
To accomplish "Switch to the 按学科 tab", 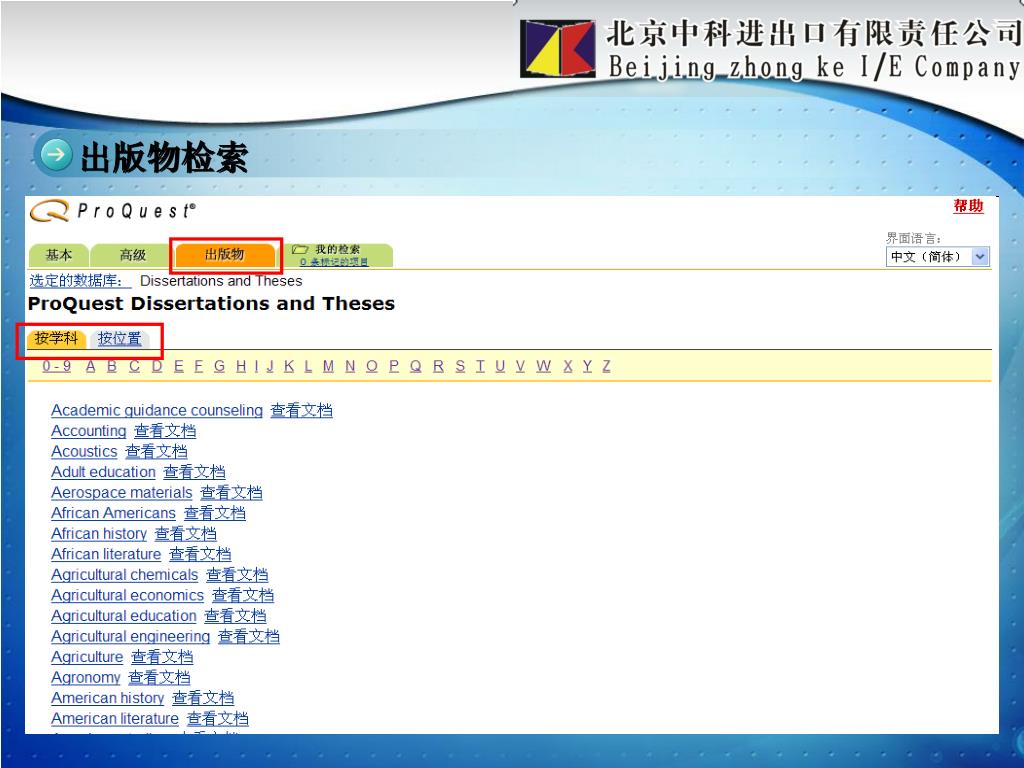I will (56, 338).
